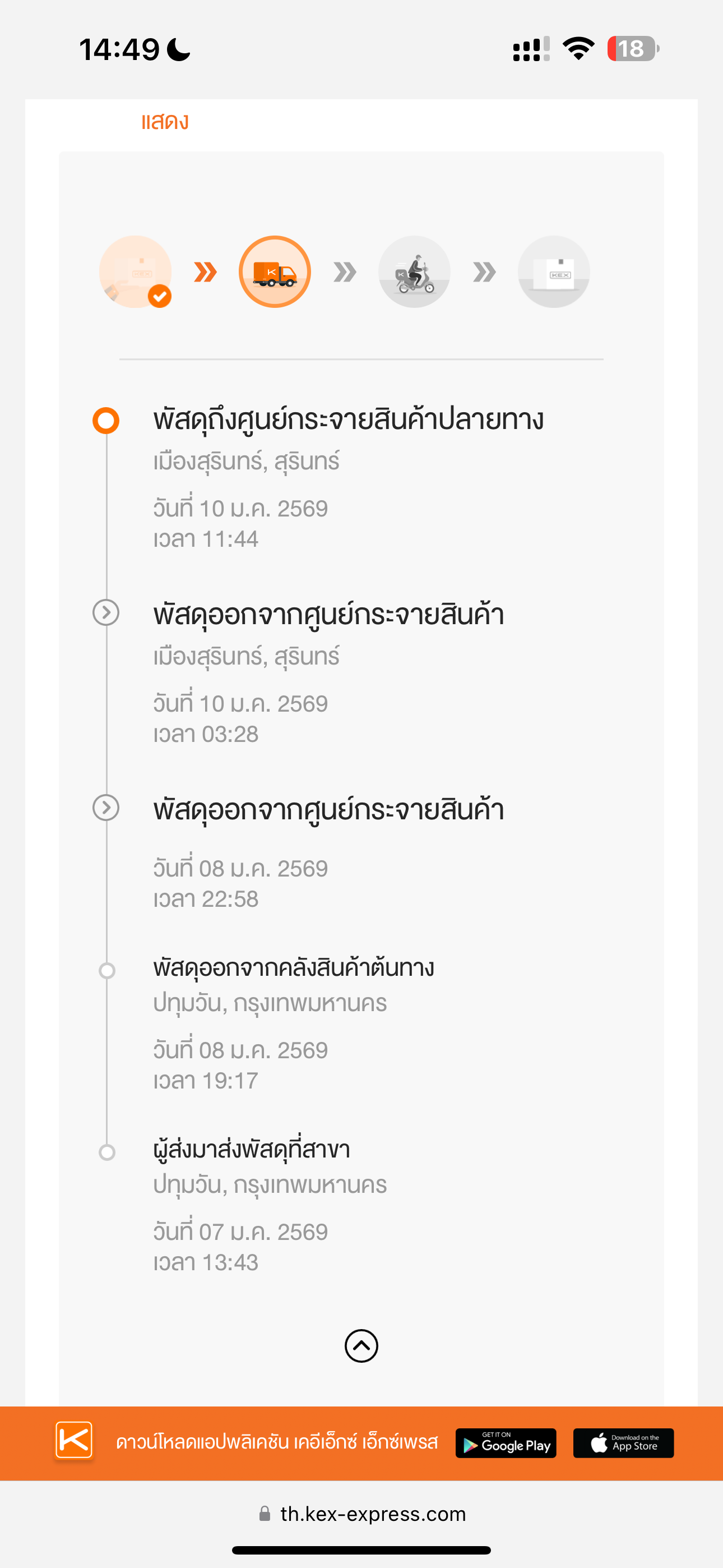Expand the 08 ม.ค. 22:58 event chevron
723x1568 pixels.
click(x=106, y=808)
